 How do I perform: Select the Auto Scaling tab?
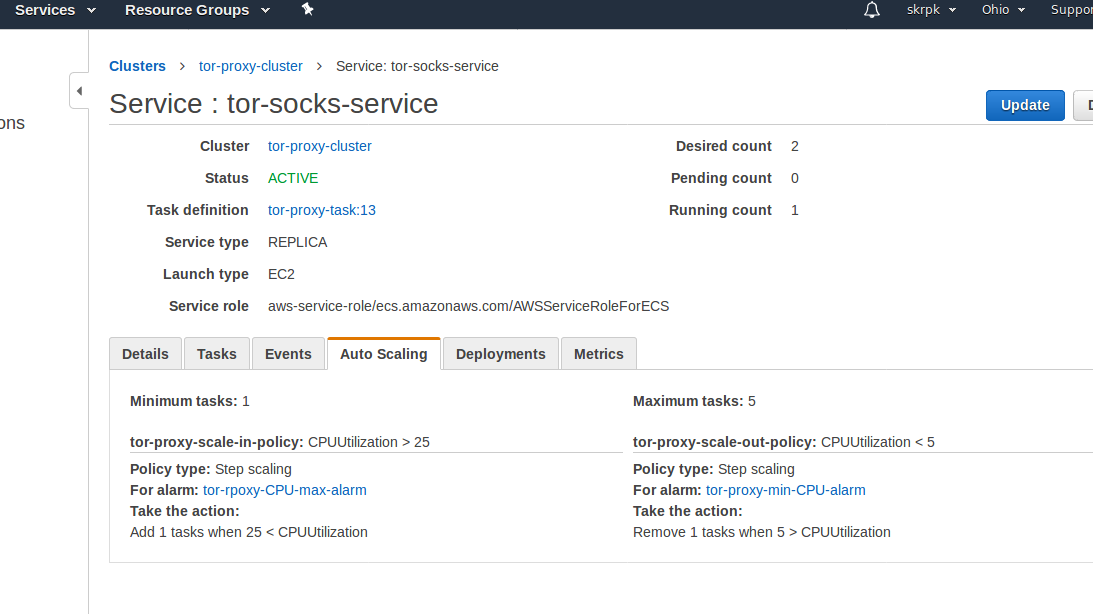pyautogui.click(x=383, y=354)
